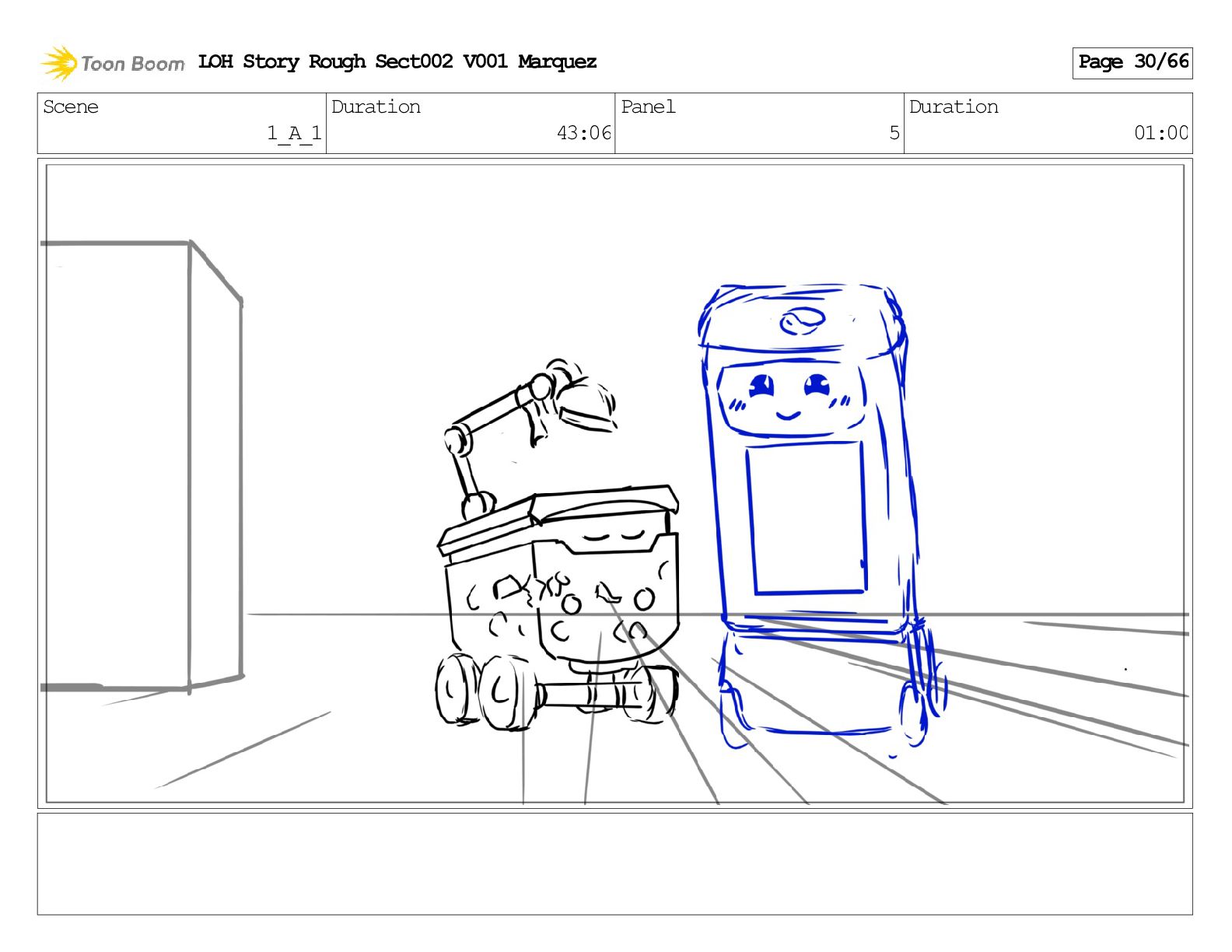This screenshot has height=952, width=1232.
Task: Click the panel duration value '01:00'
Action: tap(1161, 133)
